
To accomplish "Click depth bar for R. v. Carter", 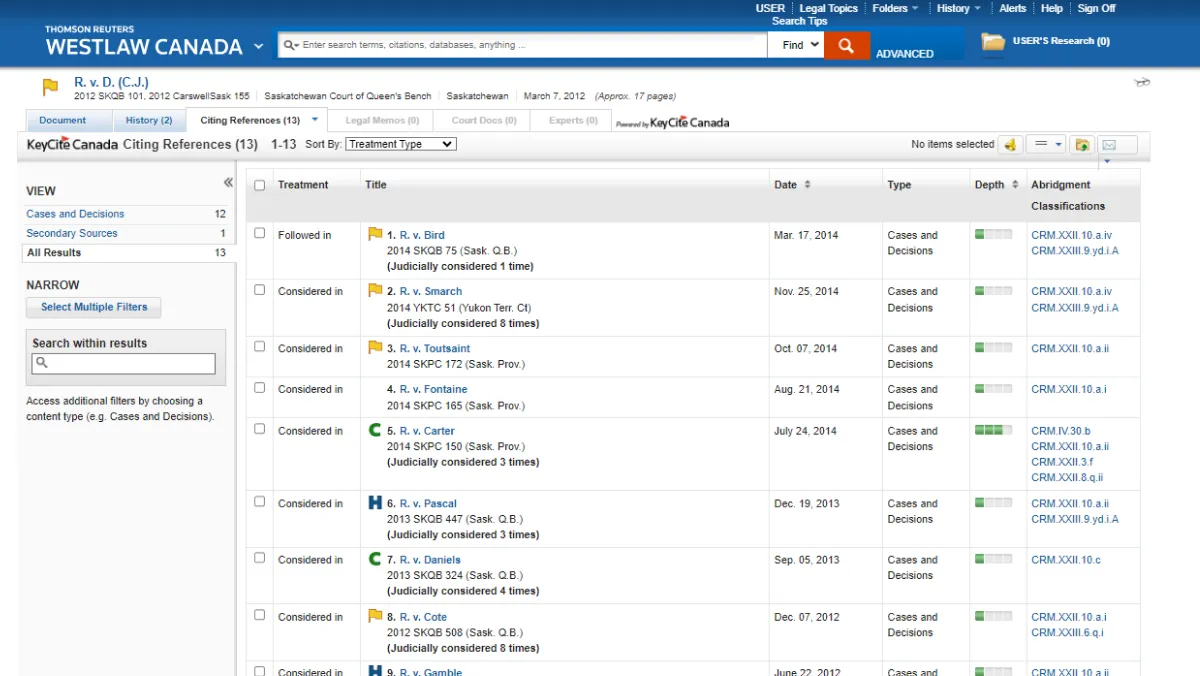I will coord(993,430).
